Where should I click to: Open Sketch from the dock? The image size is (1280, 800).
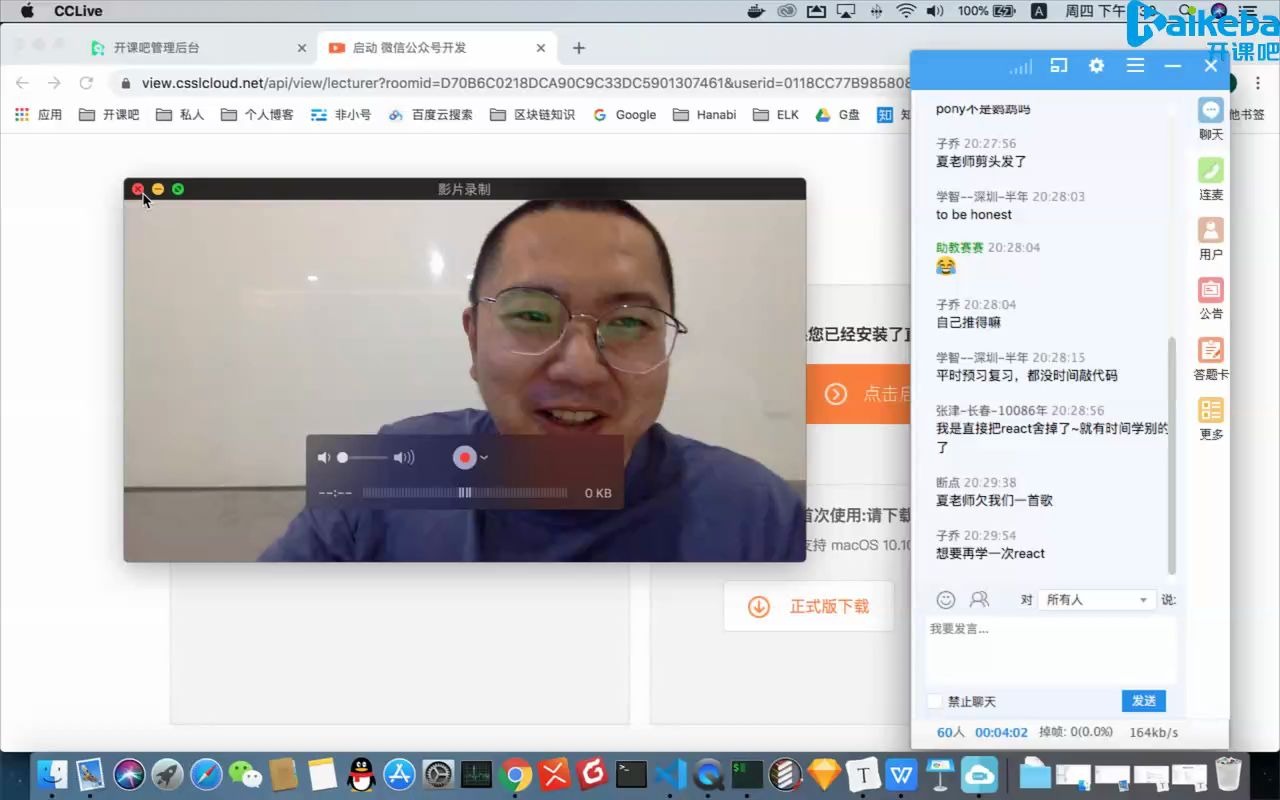(x=825, y=774)
